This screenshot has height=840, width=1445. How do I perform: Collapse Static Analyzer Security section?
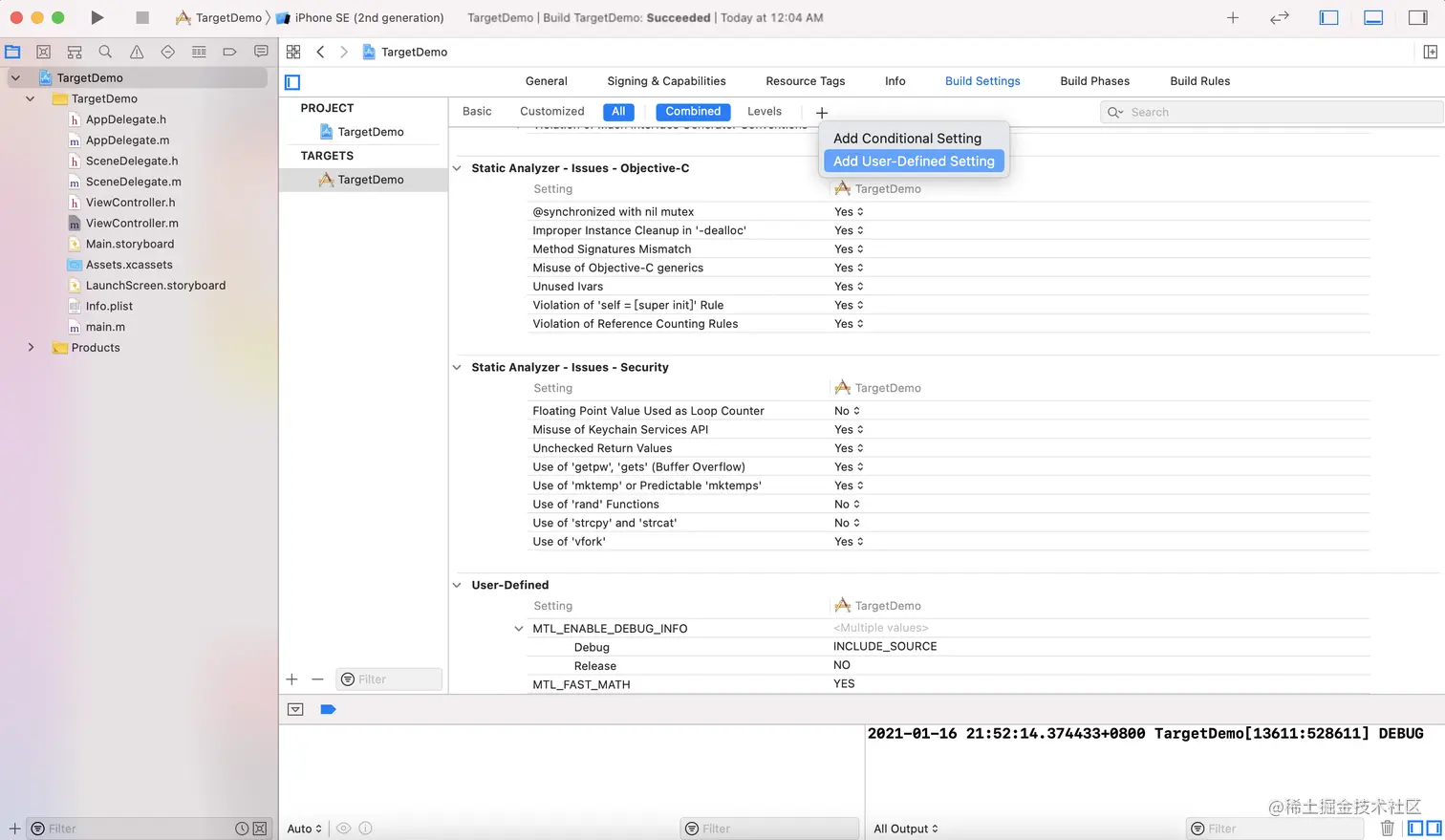coord(457,367)
